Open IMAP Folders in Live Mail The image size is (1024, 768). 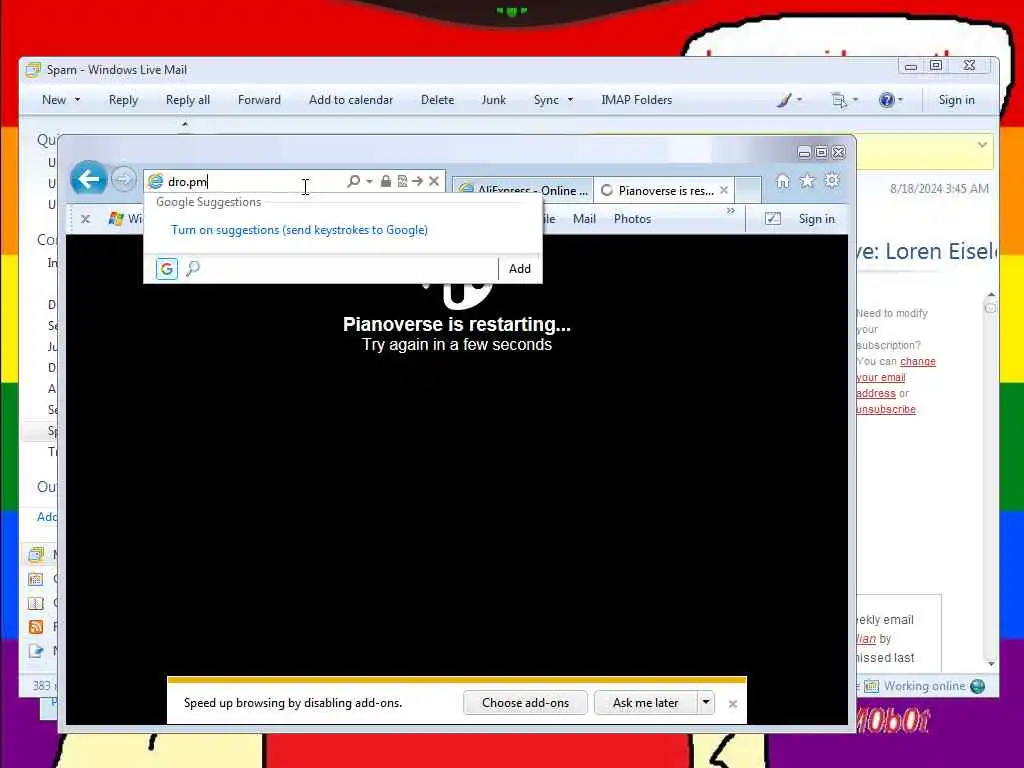(x=637, y=100)
